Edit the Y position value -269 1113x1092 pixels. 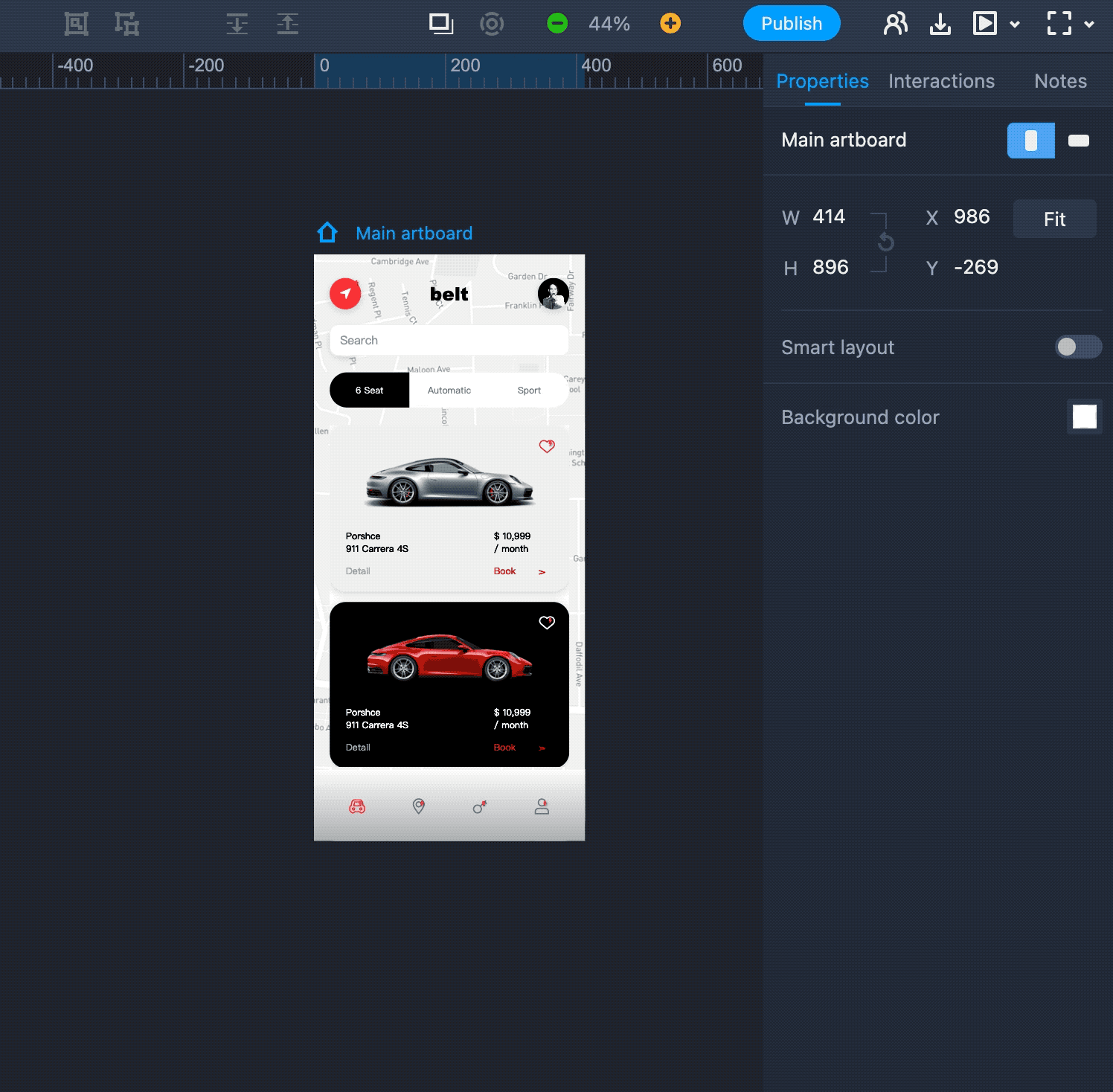tap(976, 267)
